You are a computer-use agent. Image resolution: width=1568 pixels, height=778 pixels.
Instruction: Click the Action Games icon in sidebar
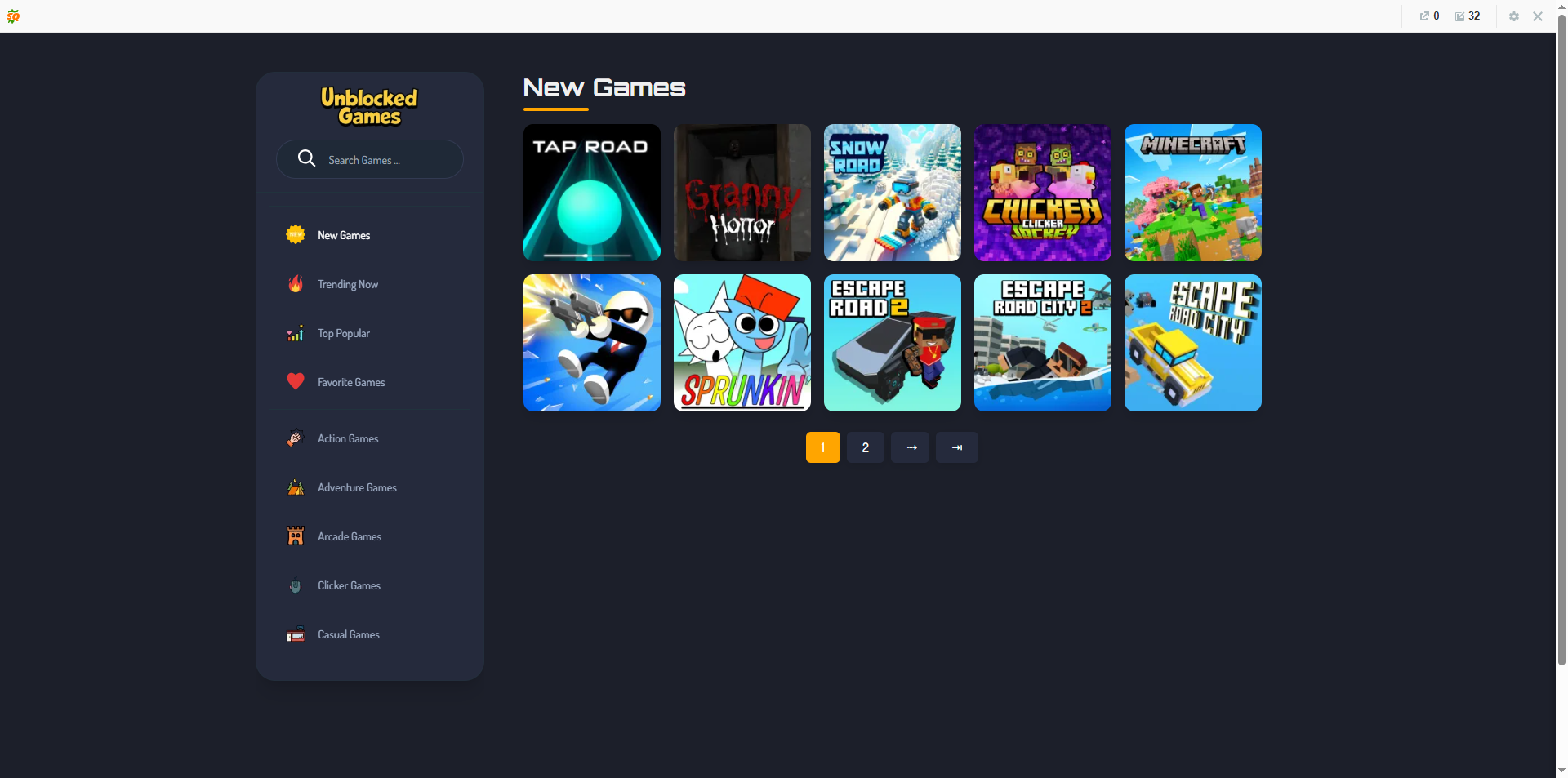click(296, 438)
